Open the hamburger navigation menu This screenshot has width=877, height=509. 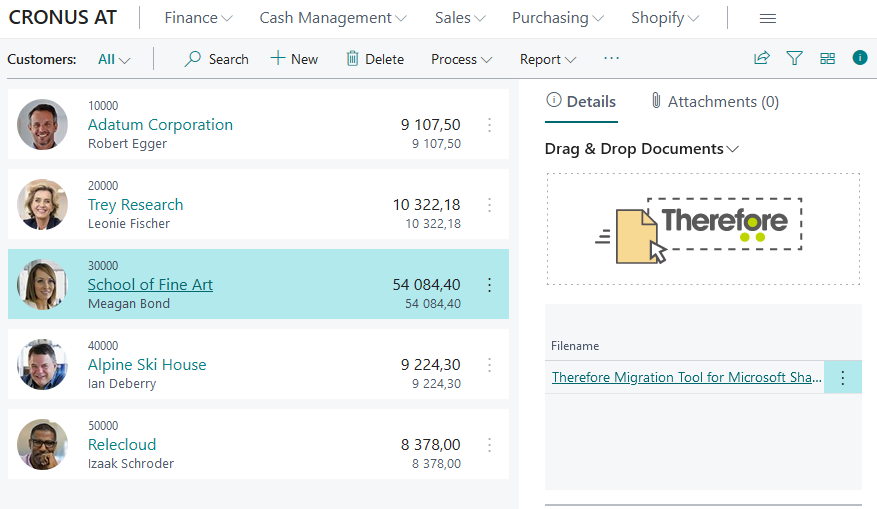[x=767, y=18]
